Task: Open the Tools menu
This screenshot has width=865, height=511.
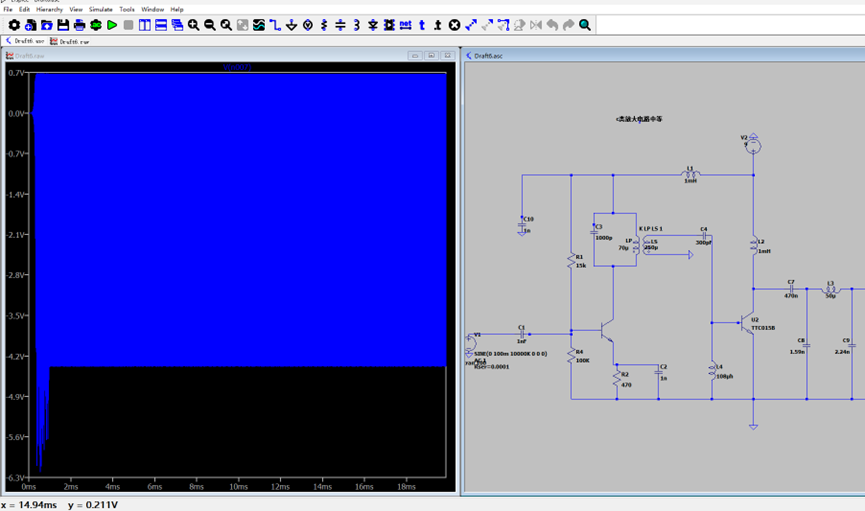Action: 127,9
